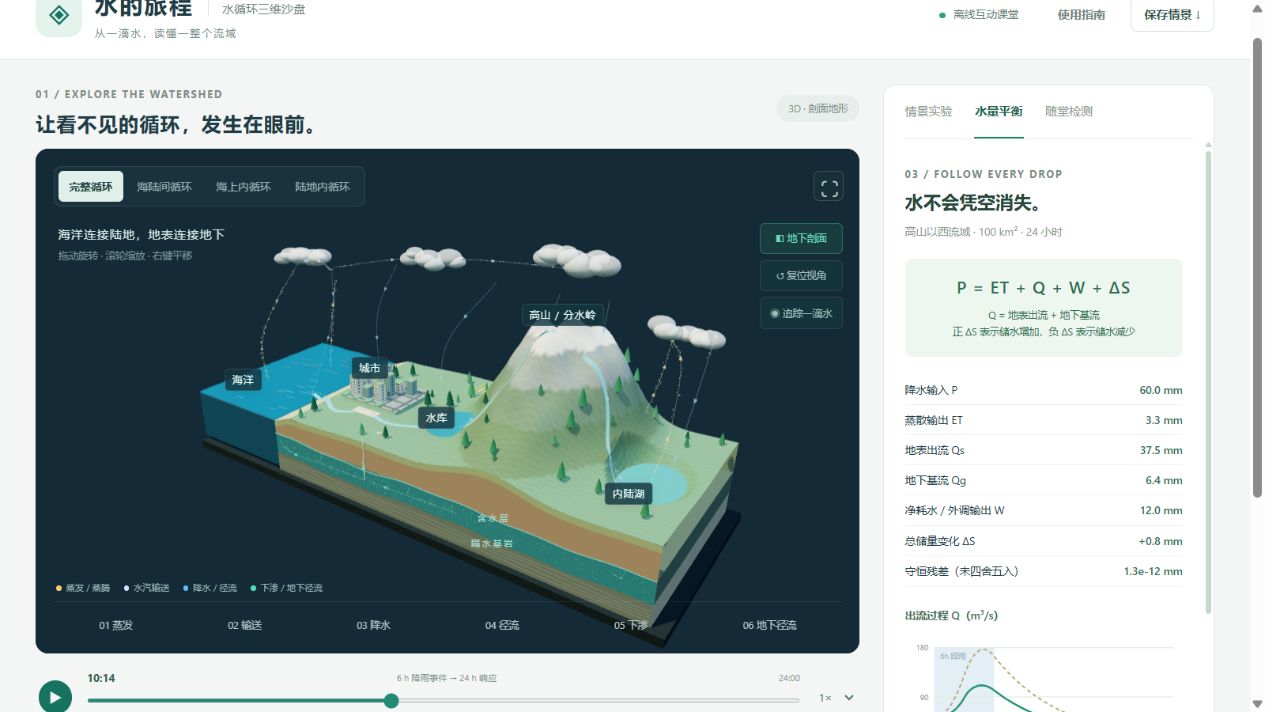The image size is (1265, 712).
Task: Select the 陆地内循环 tab
Action: click(322, 186)
